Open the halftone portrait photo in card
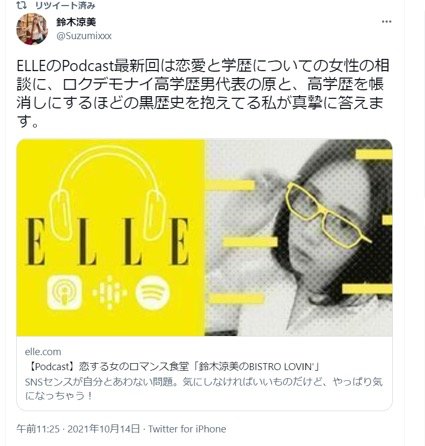 [x=298, y=237]
